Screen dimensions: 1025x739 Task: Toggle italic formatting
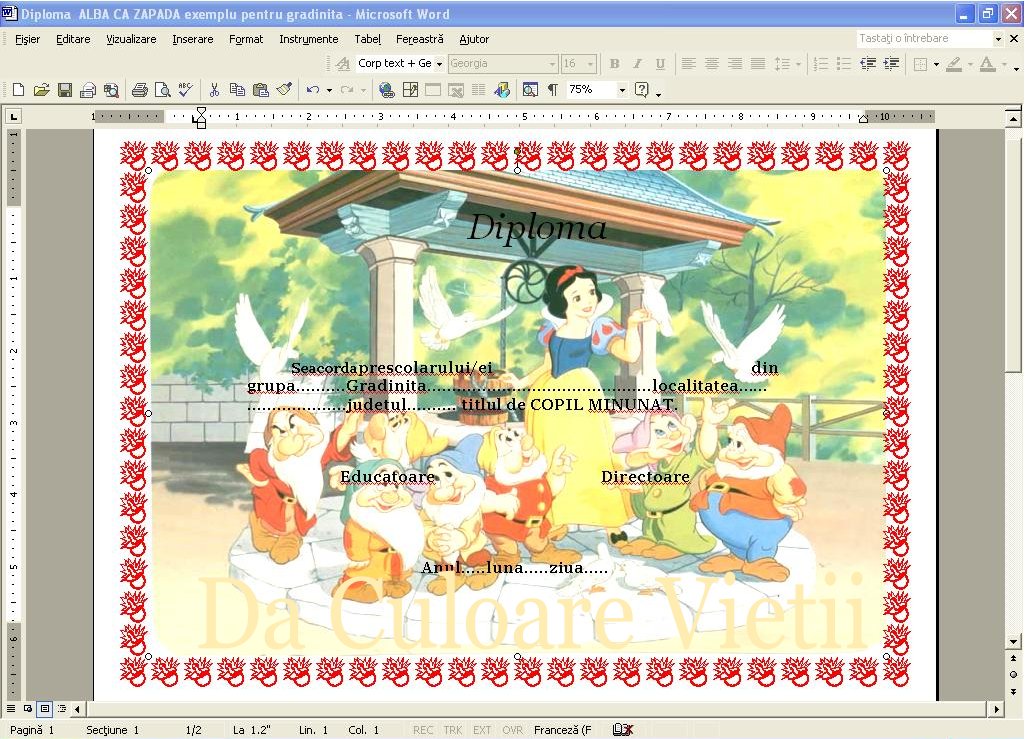pyautogui.click(x=637, y=63)
